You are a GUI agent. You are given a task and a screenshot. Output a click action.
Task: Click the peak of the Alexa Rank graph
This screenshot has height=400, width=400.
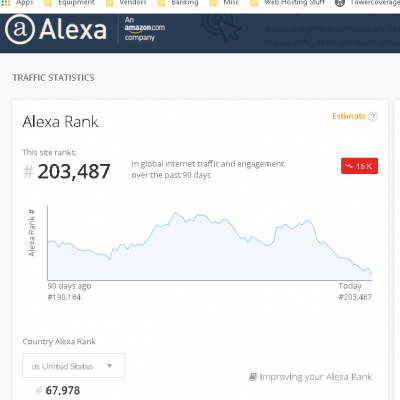[x=175, y=212]
